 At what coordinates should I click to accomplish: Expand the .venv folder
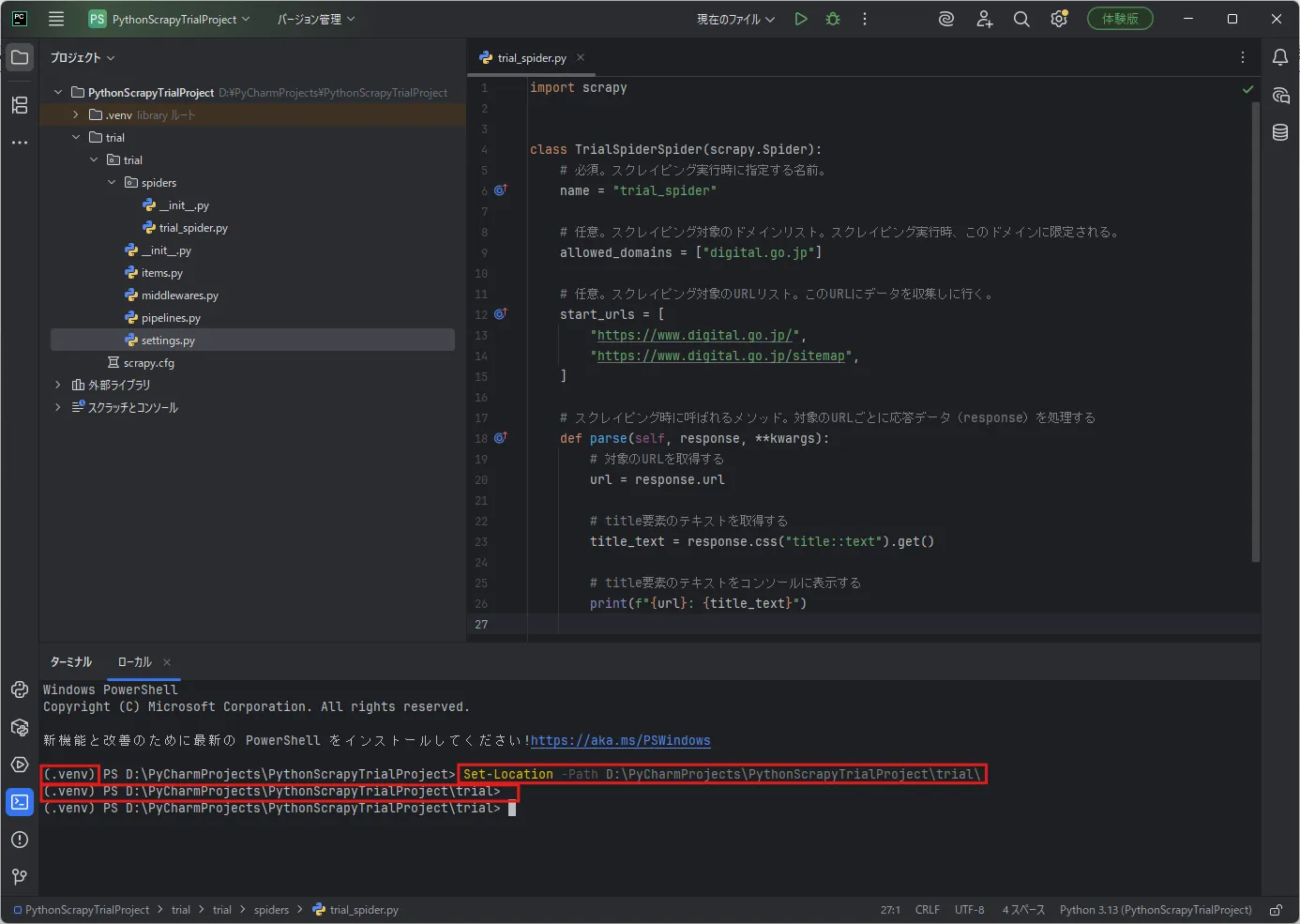pos(76,114)
